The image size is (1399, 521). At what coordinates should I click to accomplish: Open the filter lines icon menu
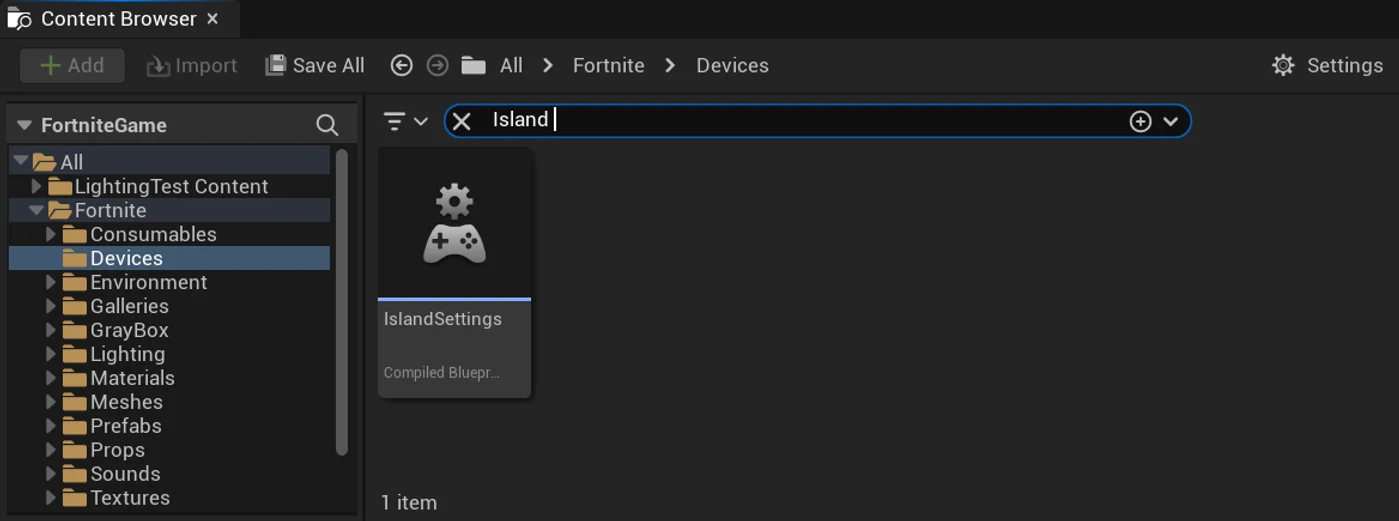[x=395, y=121]
